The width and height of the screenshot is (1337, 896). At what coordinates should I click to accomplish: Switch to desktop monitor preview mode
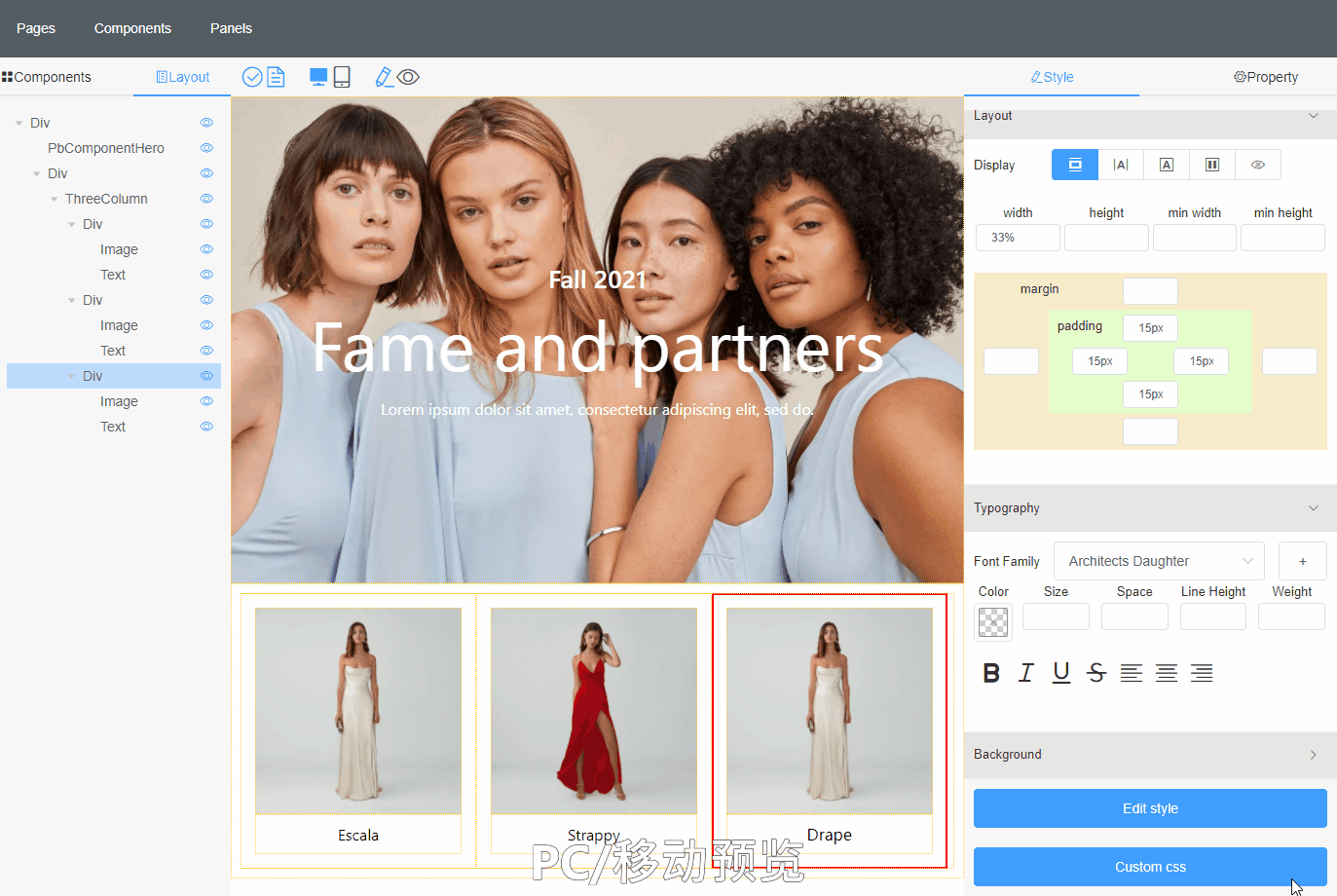[x=318, y=77]
